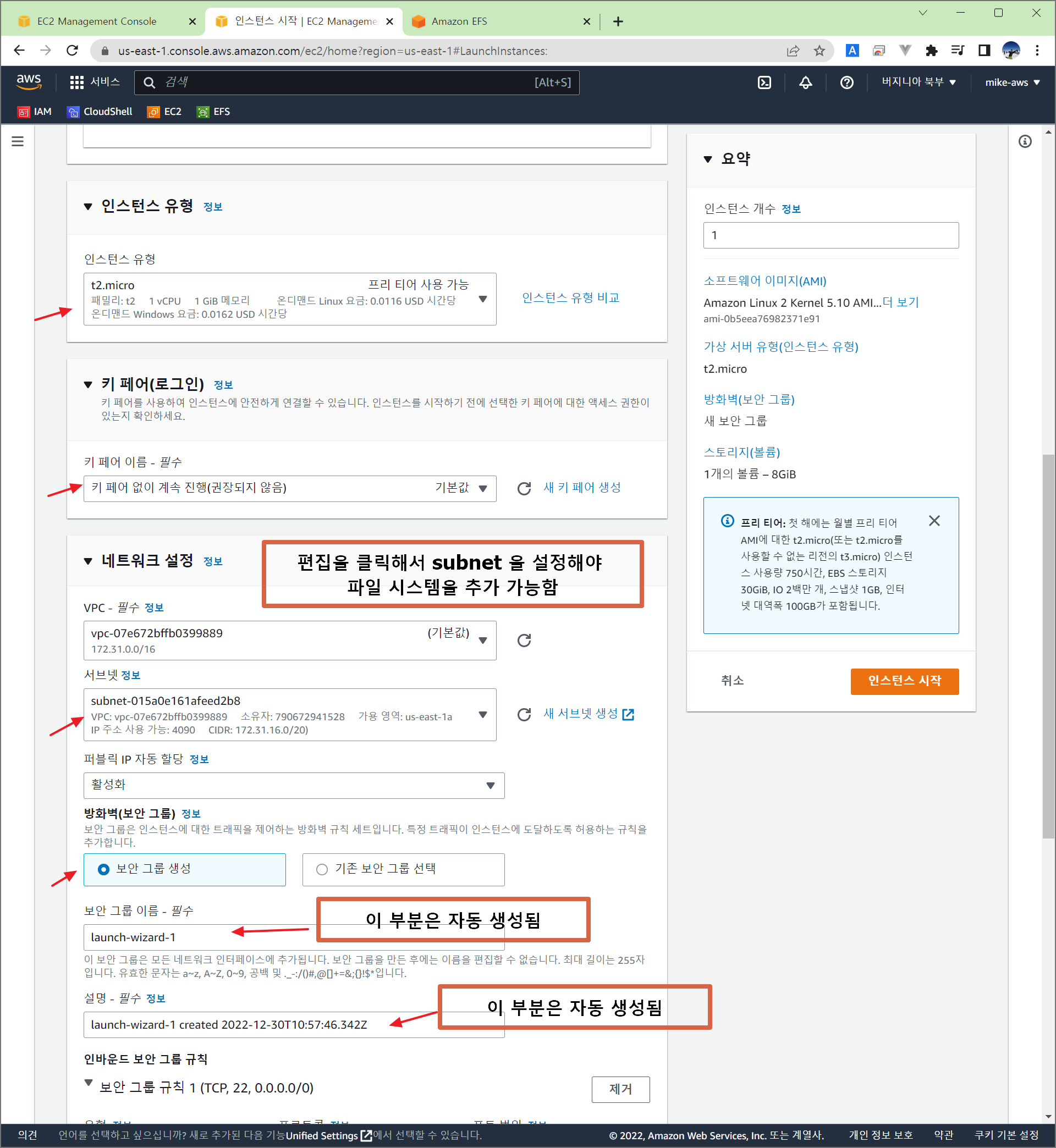
Task: Refresh the key pair list
Action: [x=524, y=488]
